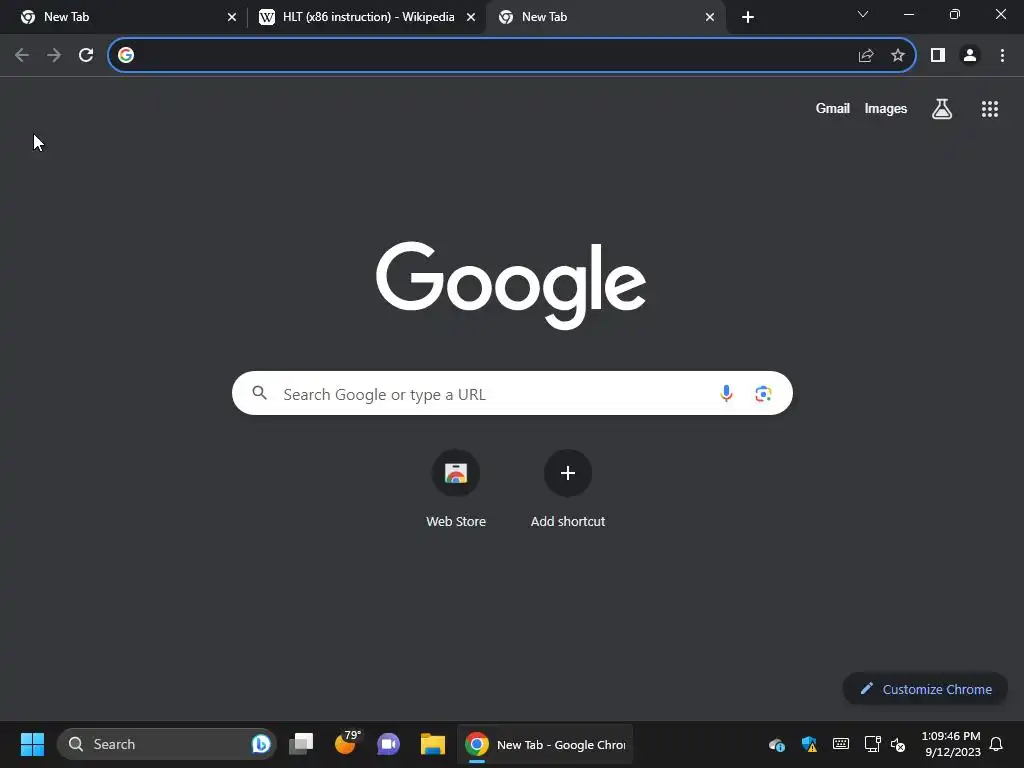Open Windows Security tray icon

[809, 744]
